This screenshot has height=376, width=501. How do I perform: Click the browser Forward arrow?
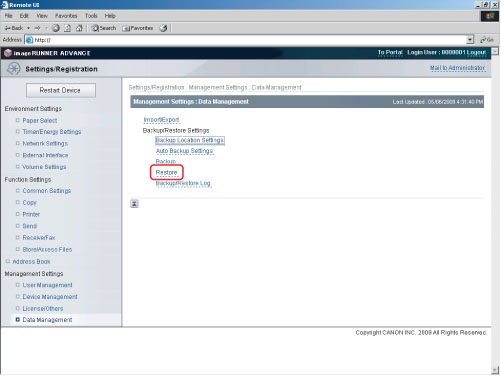[37, 28]
